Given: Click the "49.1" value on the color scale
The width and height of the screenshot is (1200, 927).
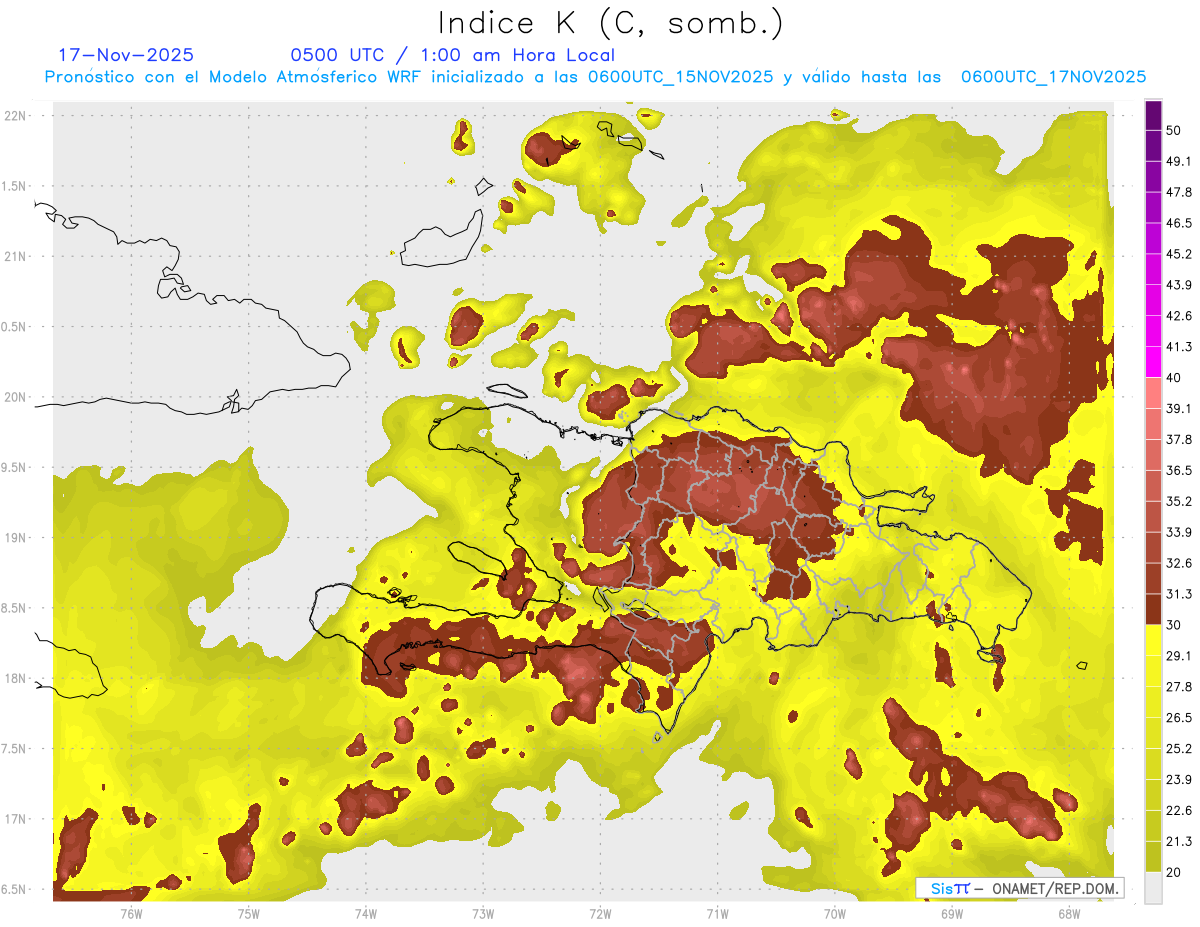Looking at the screenshot, I should 1179,162.
